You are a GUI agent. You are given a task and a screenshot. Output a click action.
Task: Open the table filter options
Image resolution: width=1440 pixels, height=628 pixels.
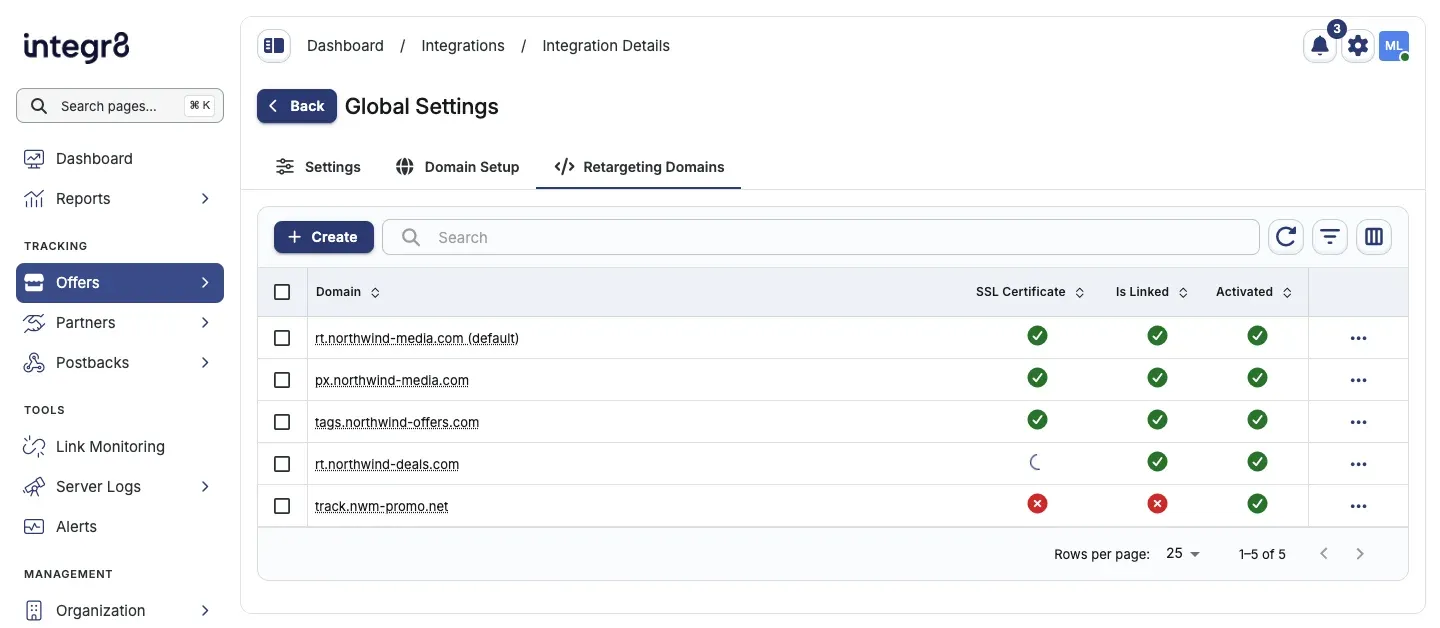[1330, 237]
